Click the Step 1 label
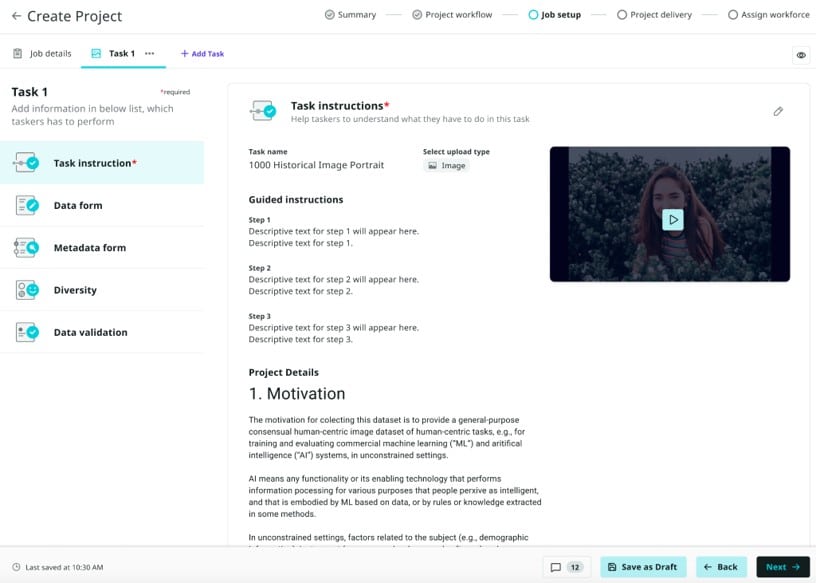The width and height of the screenshot is (816, 583). (x=259, y=220)
